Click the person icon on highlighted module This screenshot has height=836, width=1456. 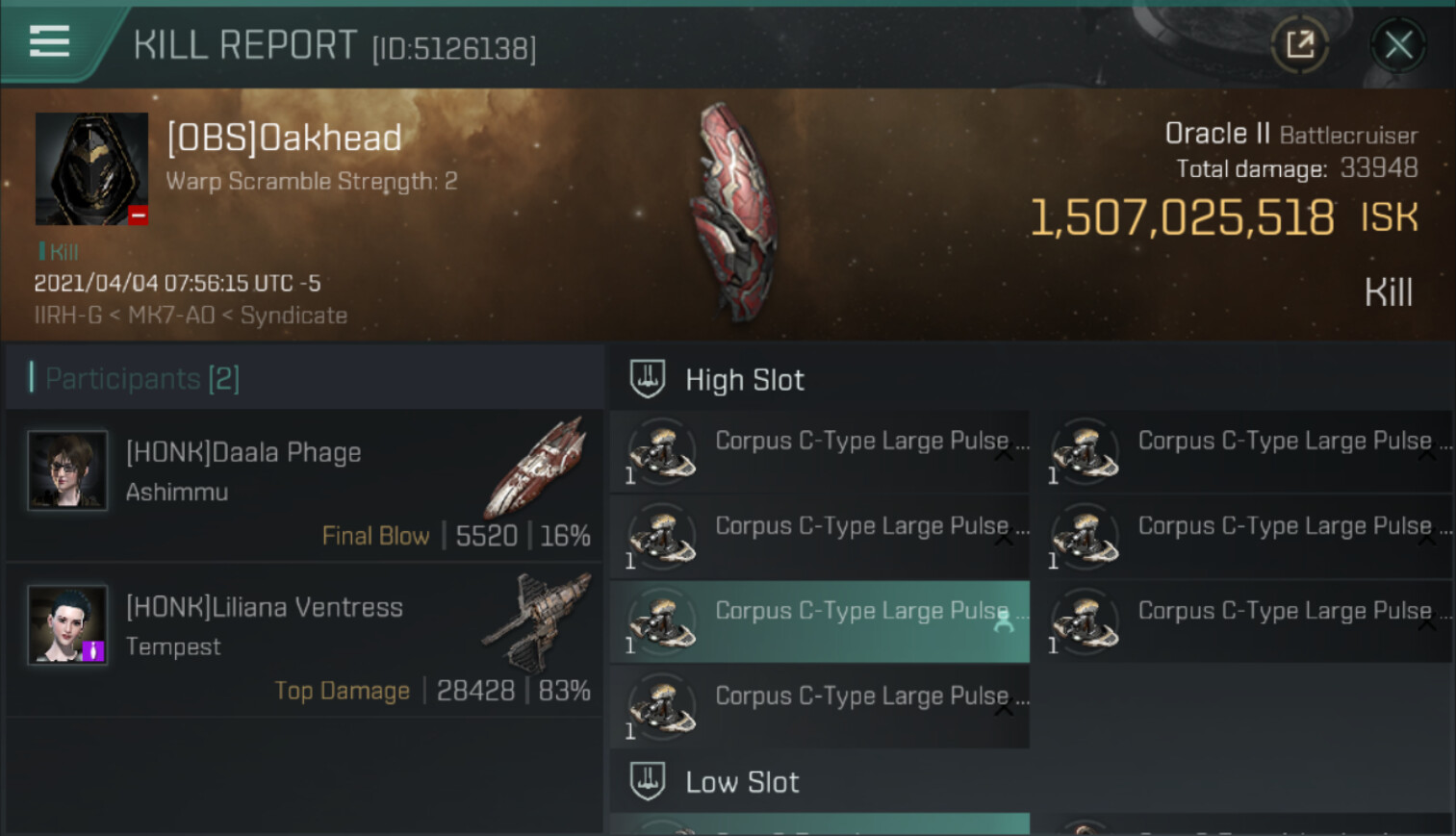point(1003,622)
